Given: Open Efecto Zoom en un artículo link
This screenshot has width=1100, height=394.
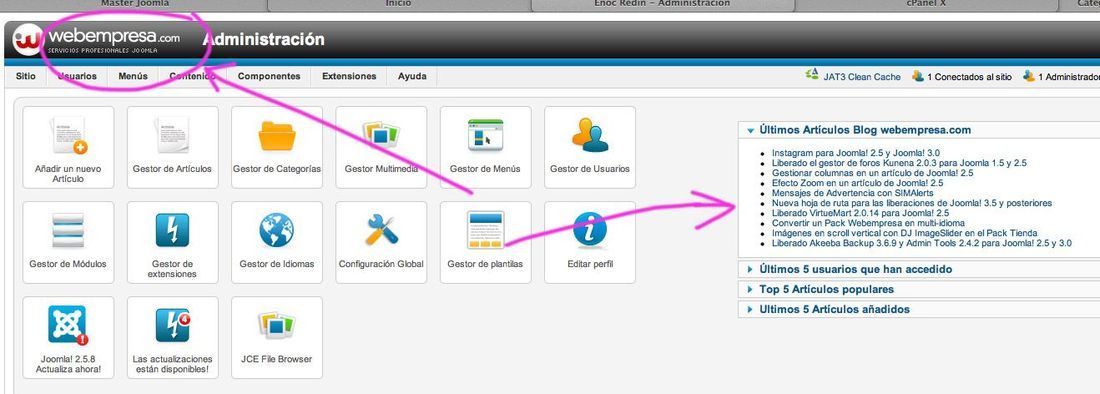Looking at the screenshot, I should (x=857, y=183).
